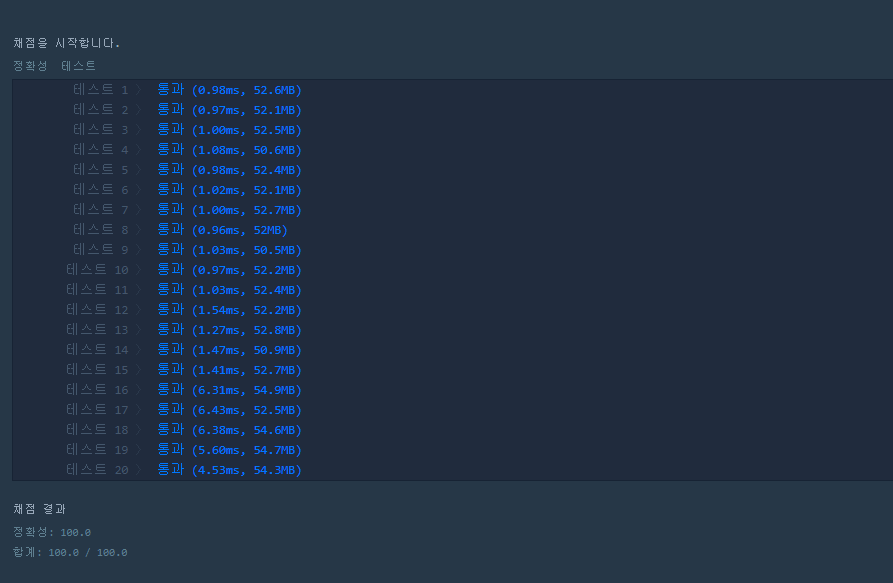Click the '테스트 20' label
The width and height of the screenshot is (893, 583).
(x=97, y=470)
